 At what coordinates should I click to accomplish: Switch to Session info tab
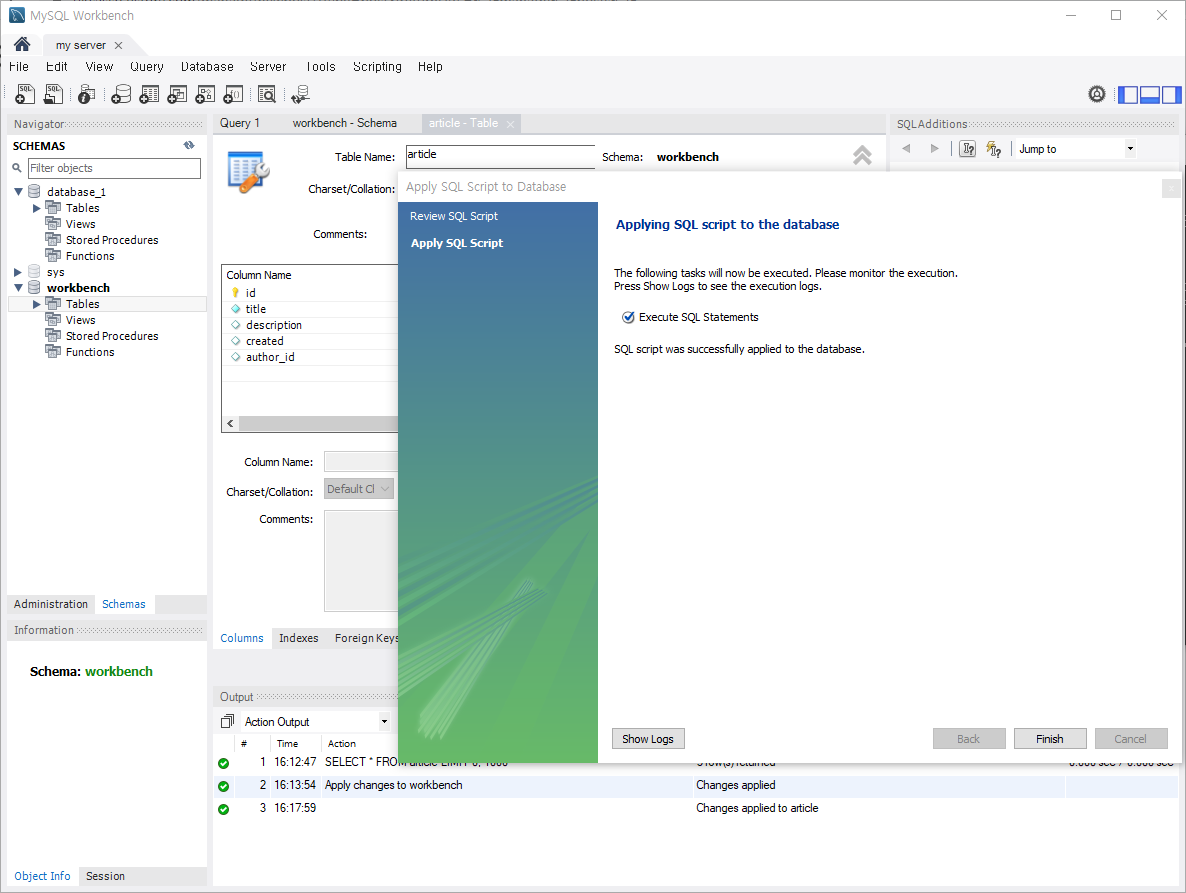(x=105, y=876)
